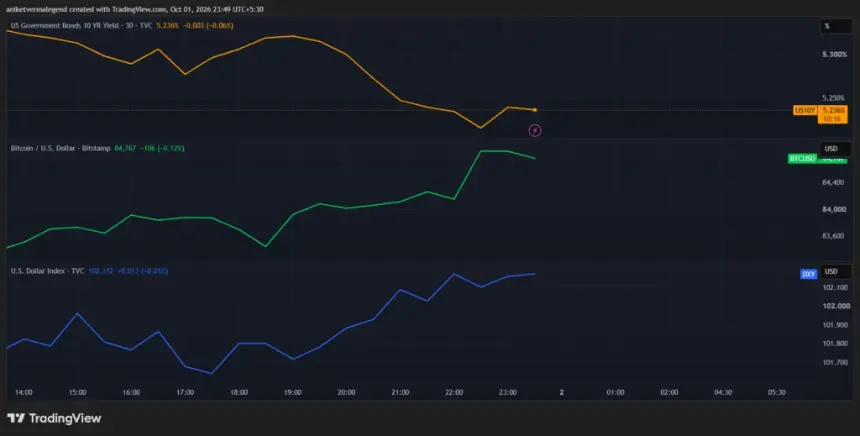Click the 101.800 label on Dollar Index axis
Image resolution: width=860 pixels, height=436 pixels.
pyautogui.click(x=835, y=343)
